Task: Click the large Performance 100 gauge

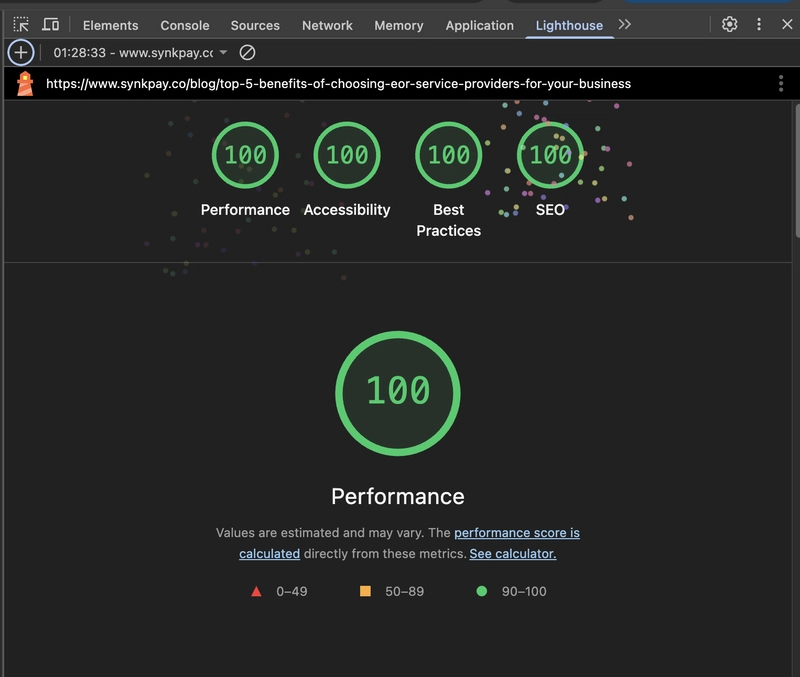Action: point(398,390)
